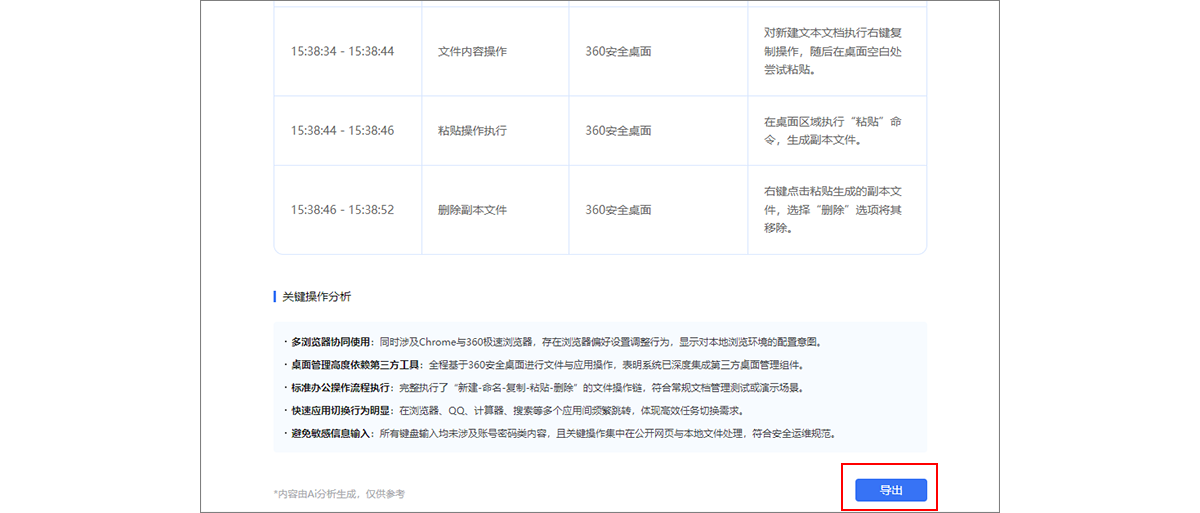This screenshot has height=513, width=1200.
Task: Click the 标准办公操作流程执行 bullet line
Action: pyautogui.click(x=543, y=388)
